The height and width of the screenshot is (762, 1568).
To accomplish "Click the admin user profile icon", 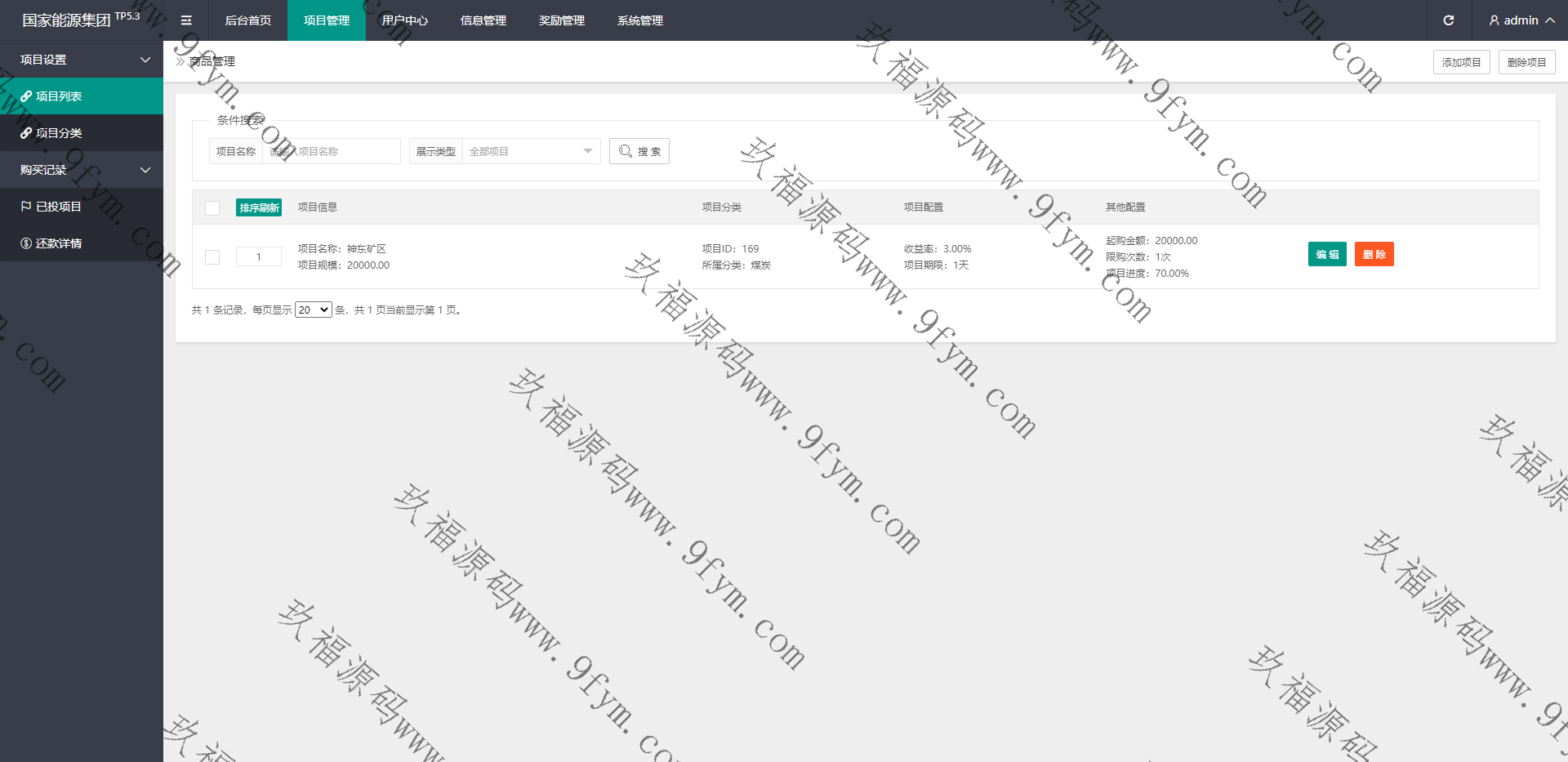I will 1494,20.
